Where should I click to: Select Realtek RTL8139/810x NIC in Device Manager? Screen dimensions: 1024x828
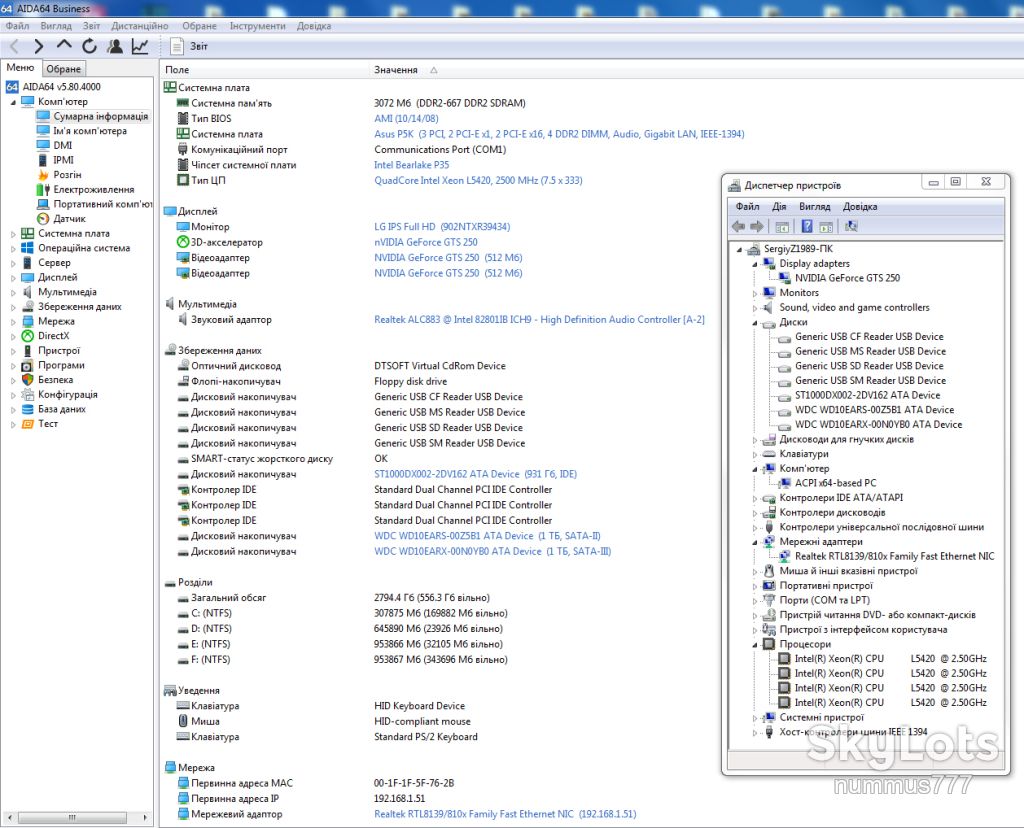click(895, 556)
